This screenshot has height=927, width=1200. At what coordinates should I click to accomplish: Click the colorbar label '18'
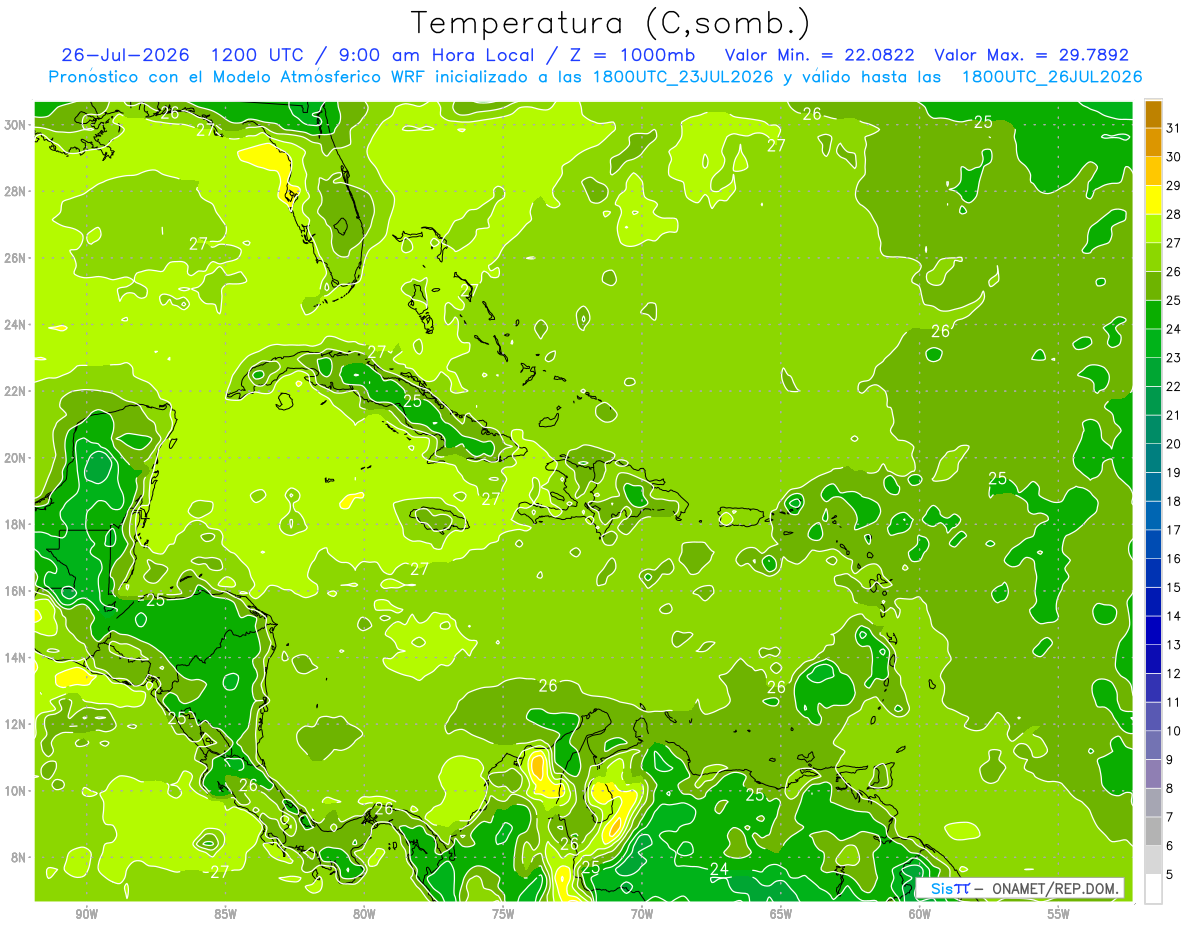click(1174, 501)
